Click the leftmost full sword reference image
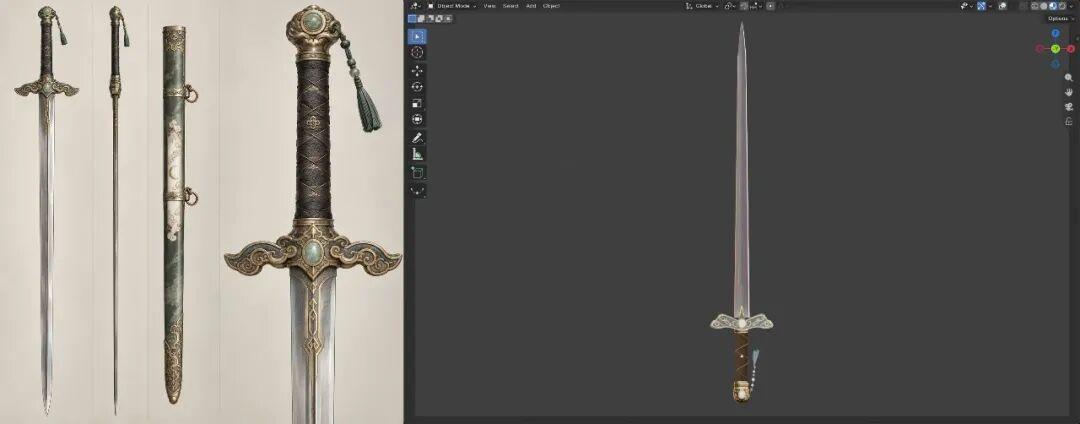 click(46, 210)
